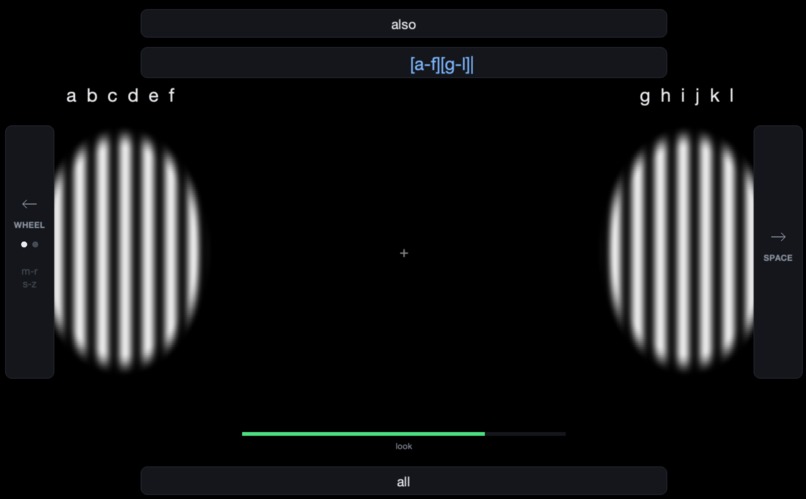
Task: Select the right striped g-l grating
Action: (x=681, y=251)
